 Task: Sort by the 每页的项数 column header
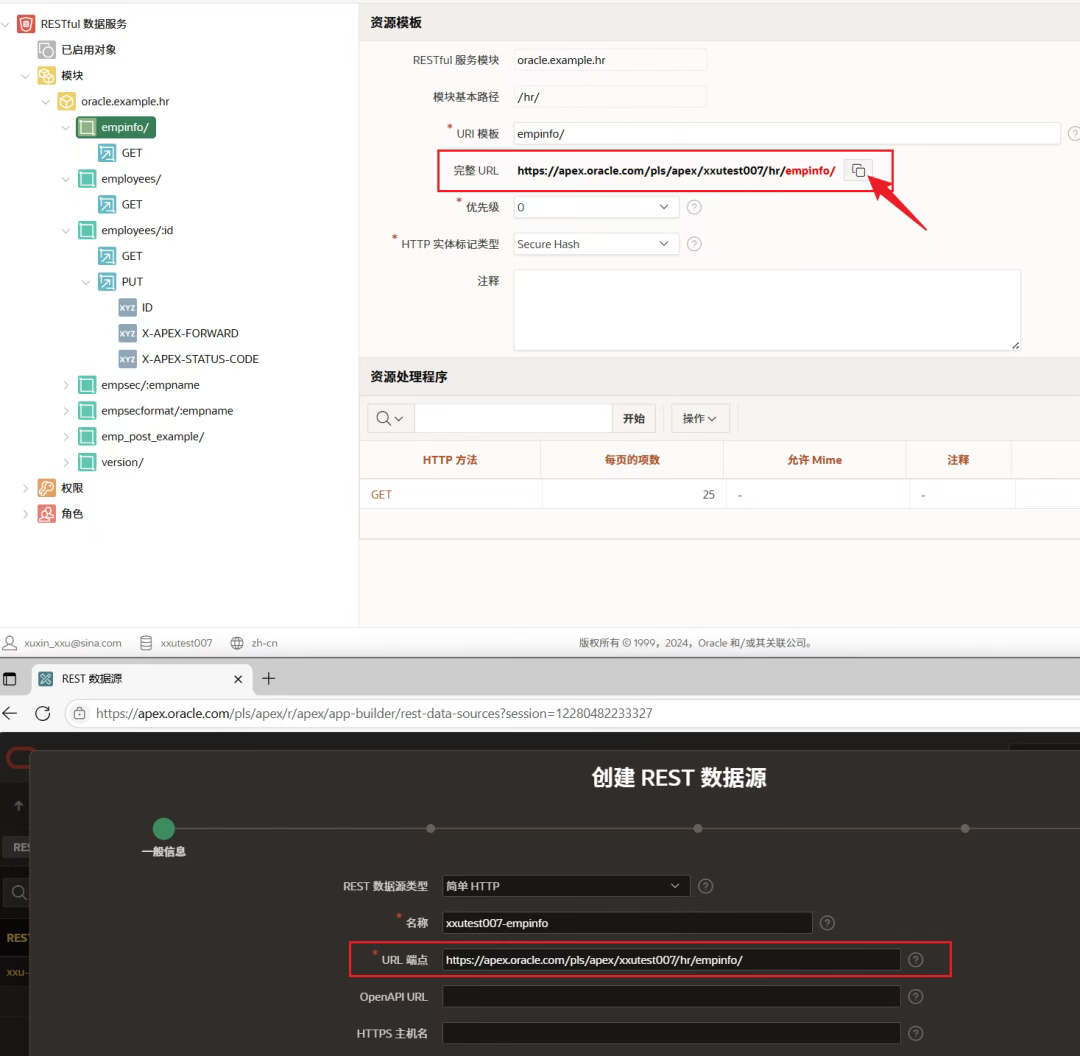pyautogui.click(x=632, y=459)
